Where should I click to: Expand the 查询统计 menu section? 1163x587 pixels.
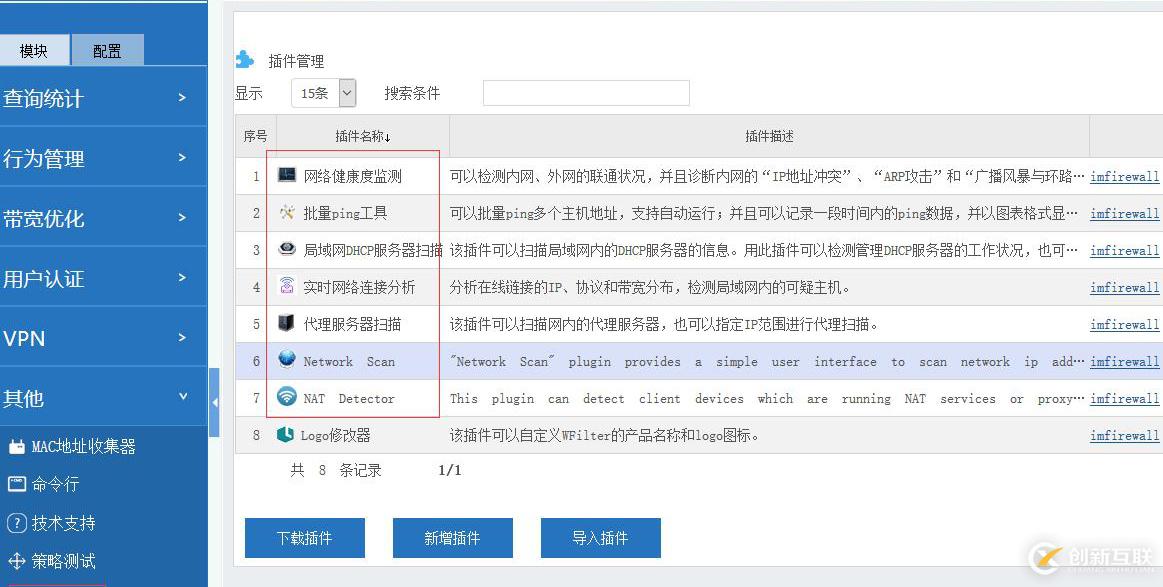pyautogui.click(x=103, y=97)
